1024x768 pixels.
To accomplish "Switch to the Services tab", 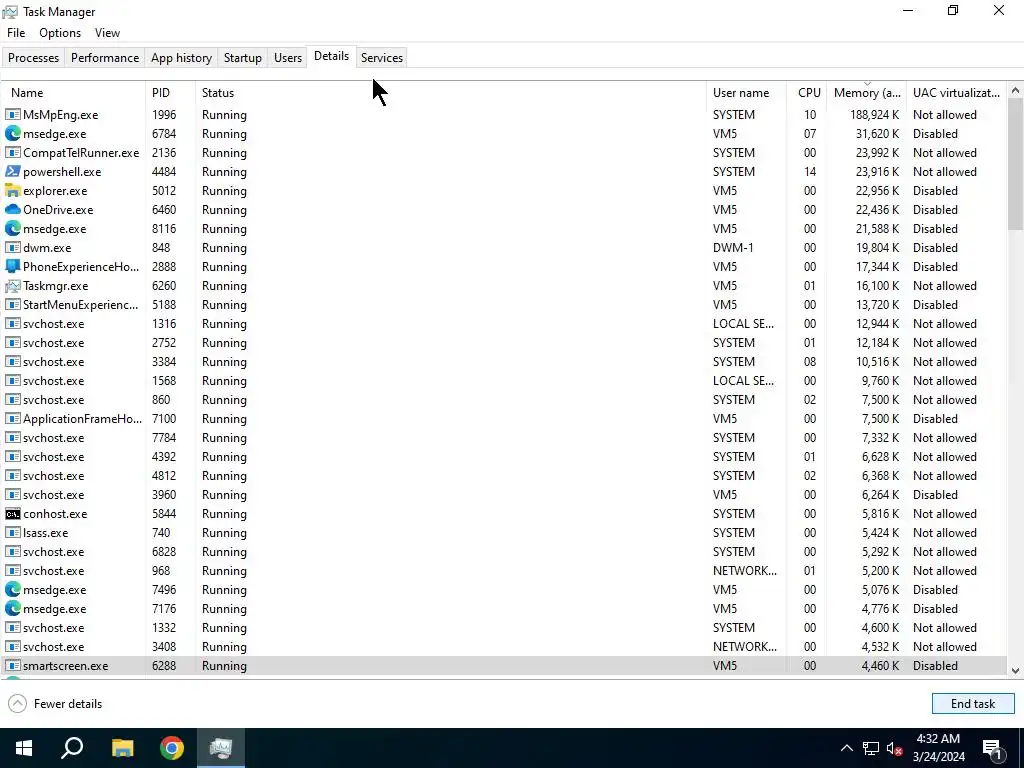I will (381, 57).
